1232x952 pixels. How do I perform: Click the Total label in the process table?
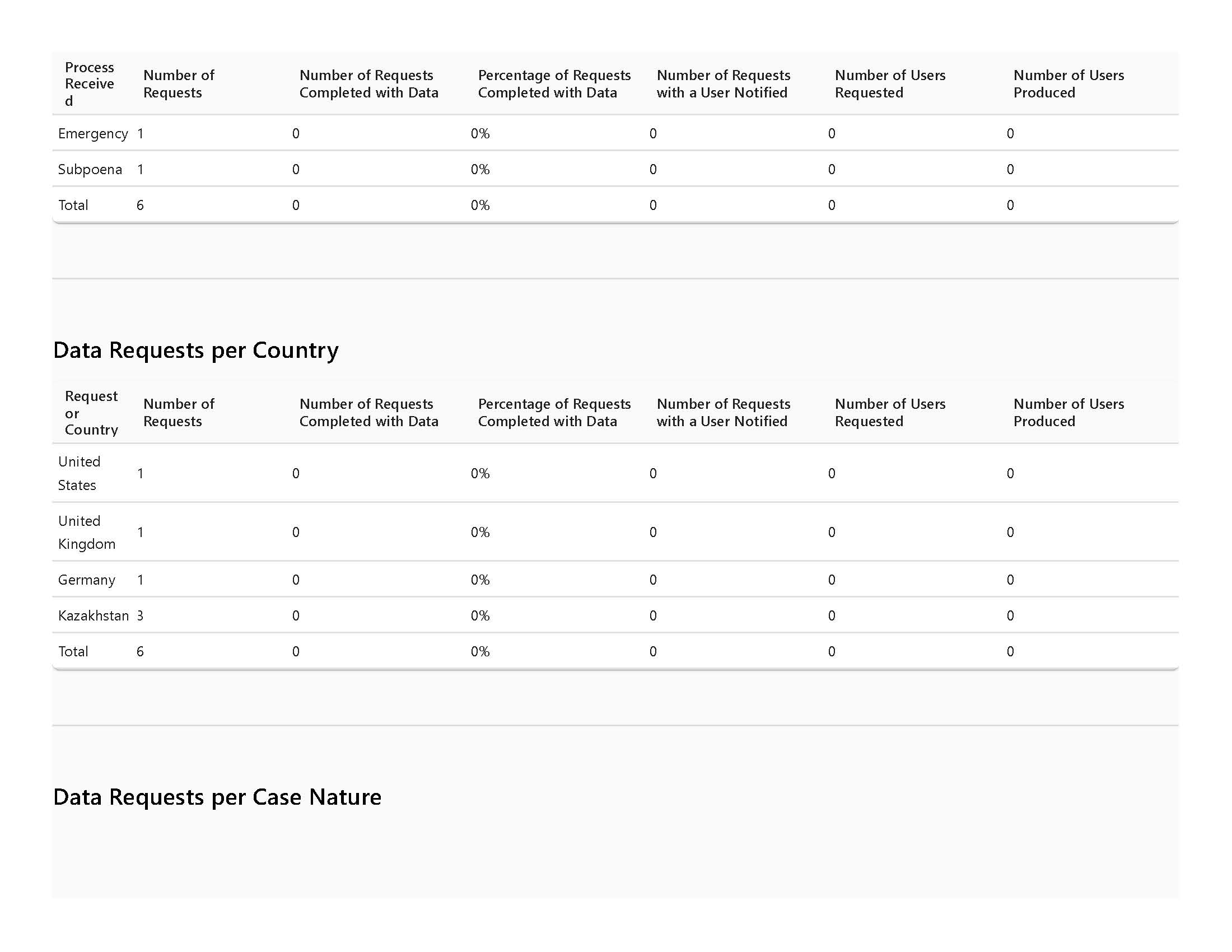tap(73, 206)
